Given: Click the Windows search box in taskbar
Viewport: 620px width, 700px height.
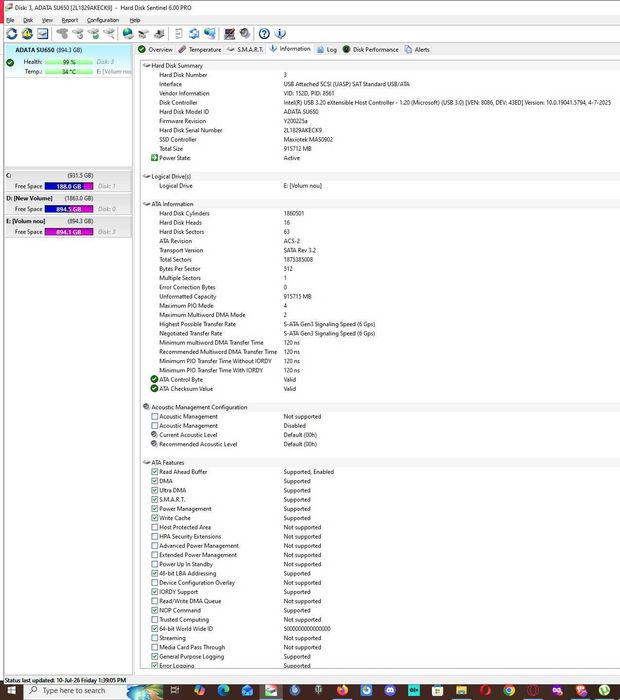Looking at the screenshot, I should click(74, 691).
